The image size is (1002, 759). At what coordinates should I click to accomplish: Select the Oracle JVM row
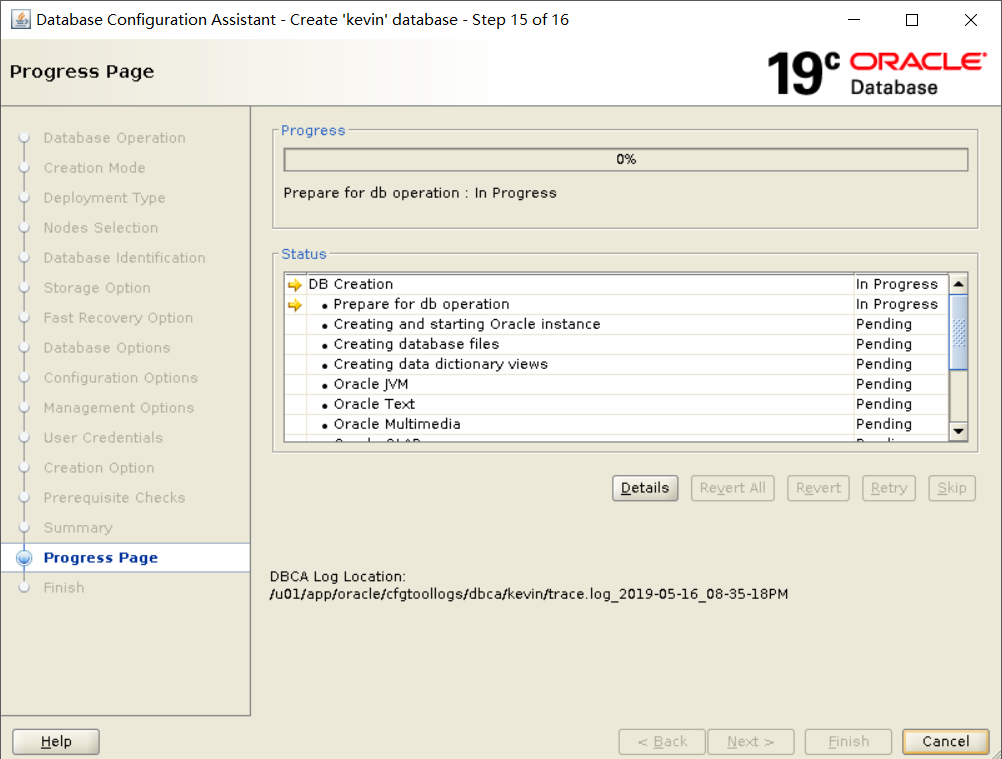coord(617,384)
